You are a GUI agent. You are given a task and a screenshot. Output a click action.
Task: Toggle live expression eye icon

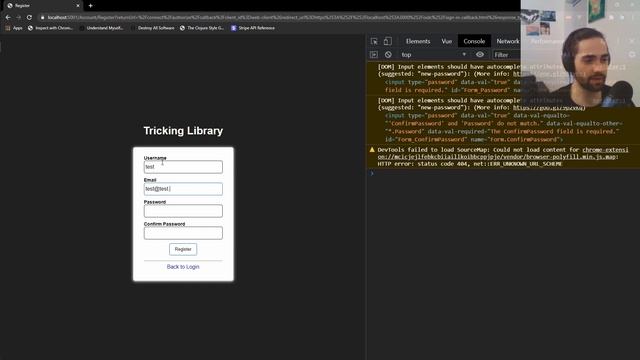(x=480, y=55)
